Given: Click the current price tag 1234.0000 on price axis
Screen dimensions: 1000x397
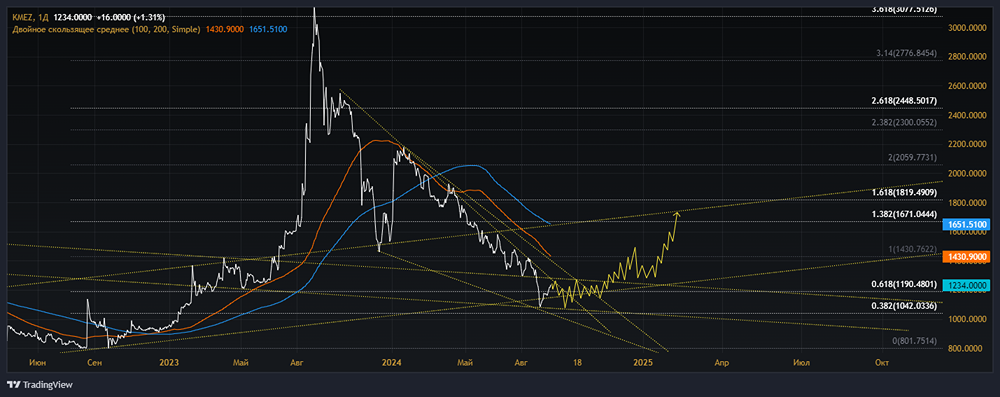Looking at the screenshot, I should click(967, 286).
